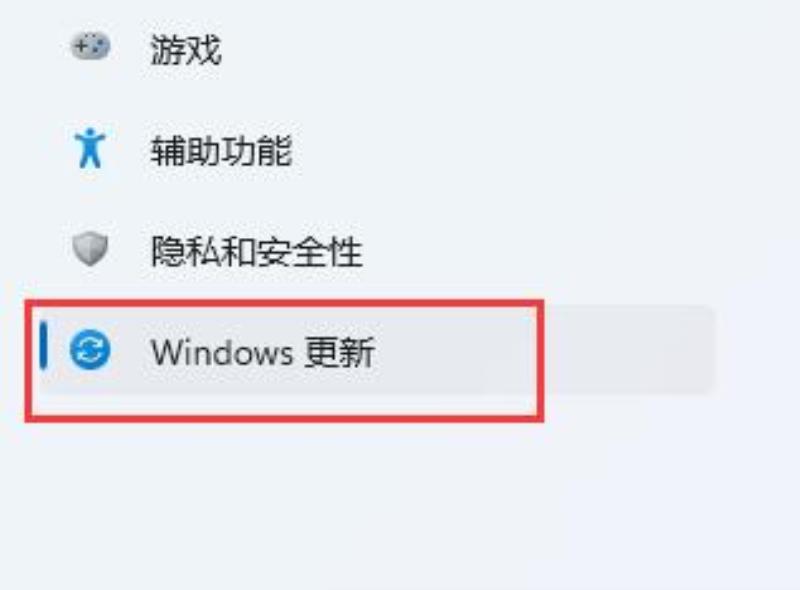Image resolution: width=800 pixels, height=590 pixels.
Task: Click the word Windows in the update entry
Action: [x=222, y=352]
